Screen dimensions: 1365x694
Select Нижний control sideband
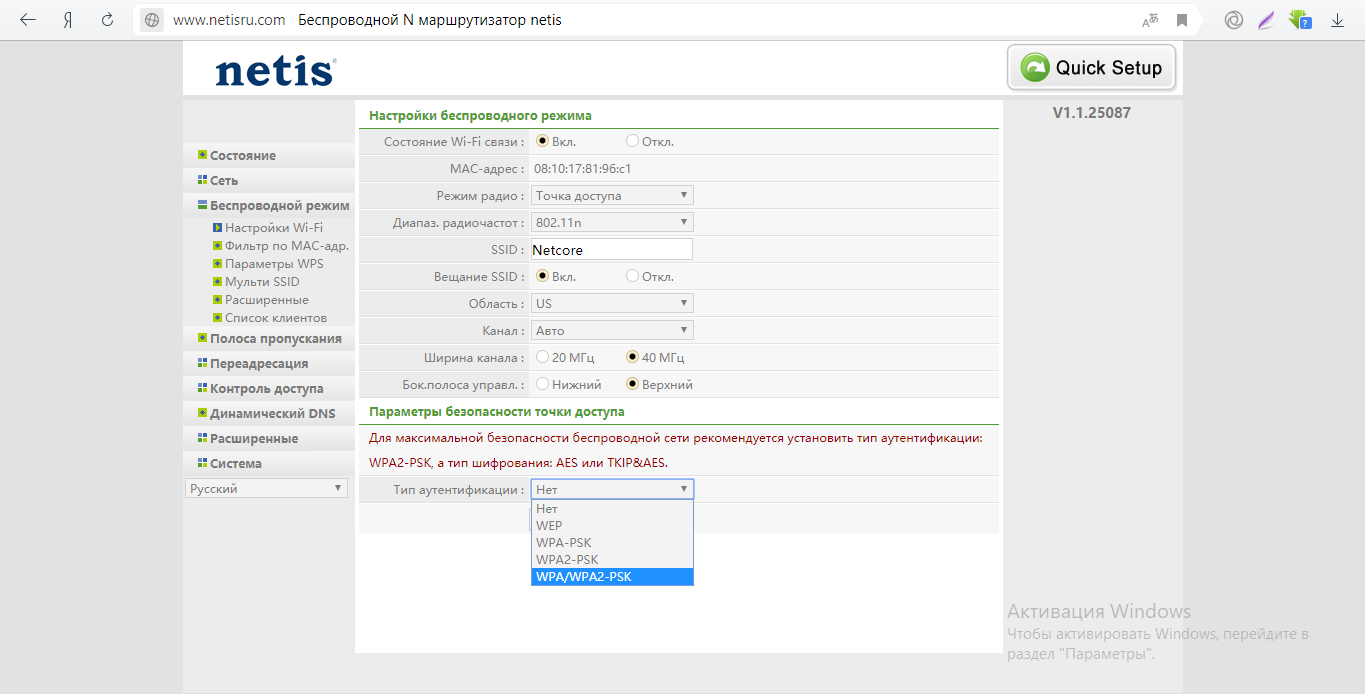[x=543, y=384]
